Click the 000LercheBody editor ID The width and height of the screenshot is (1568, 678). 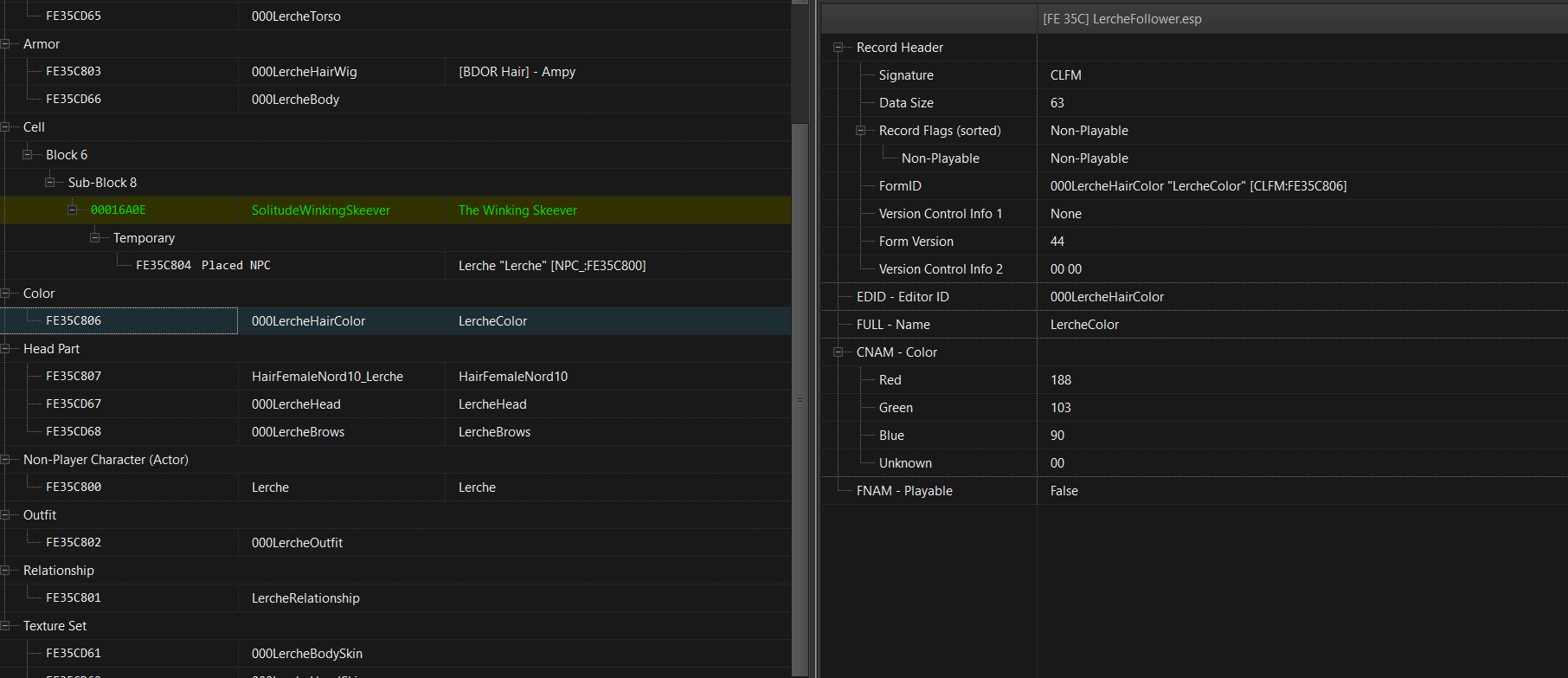(x=295, y=100)
